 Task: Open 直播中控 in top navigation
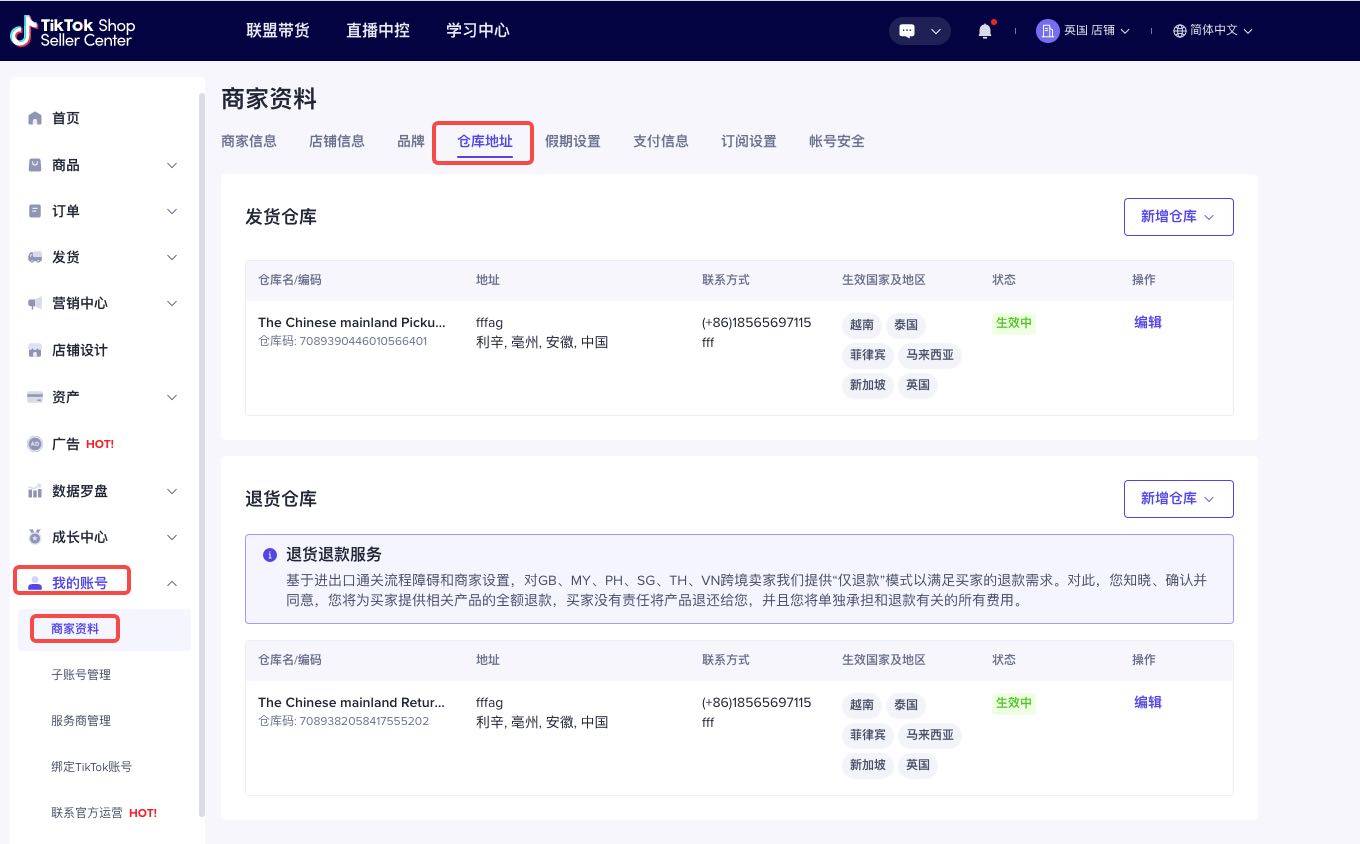(378, 31)
